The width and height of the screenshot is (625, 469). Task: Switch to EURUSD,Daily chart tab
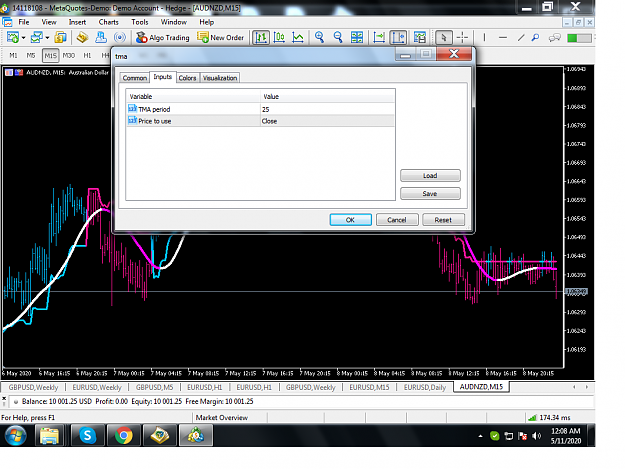point(425,387)
